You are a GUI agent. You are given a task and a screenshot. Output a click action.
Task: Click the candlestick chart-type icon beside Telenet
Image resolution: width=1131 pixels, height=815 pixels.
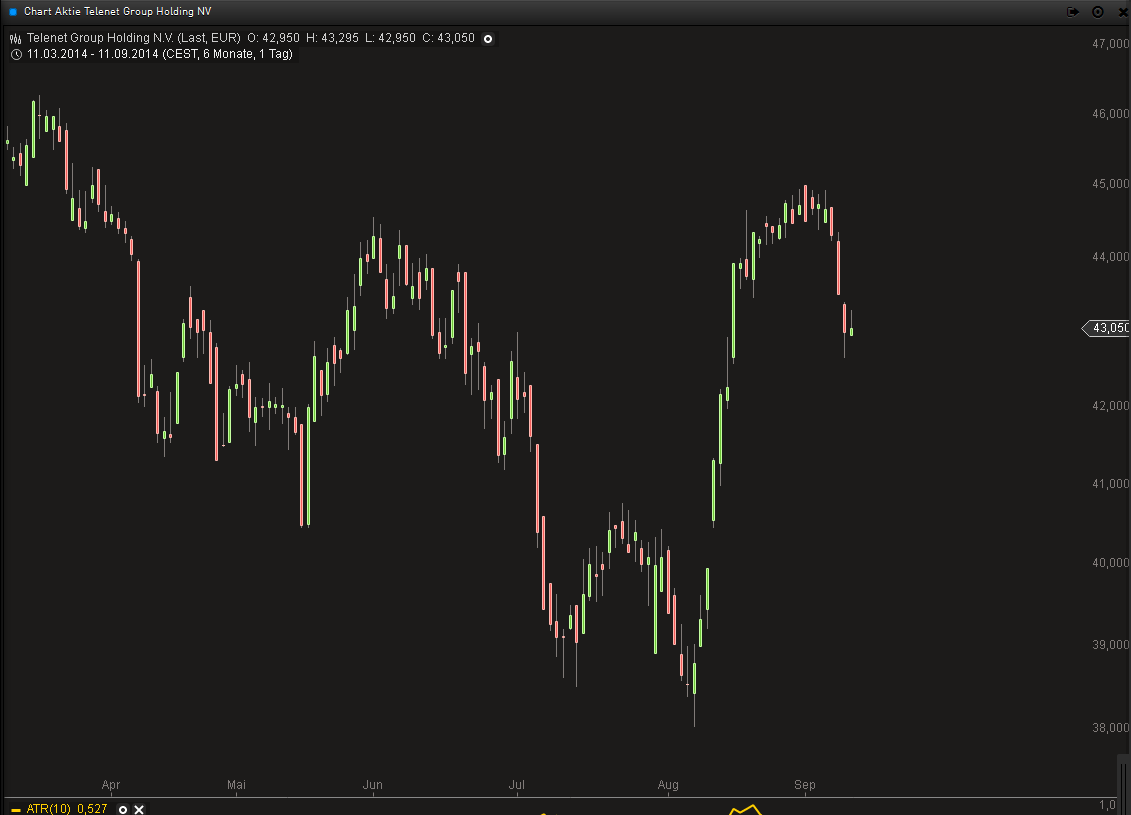15,39
